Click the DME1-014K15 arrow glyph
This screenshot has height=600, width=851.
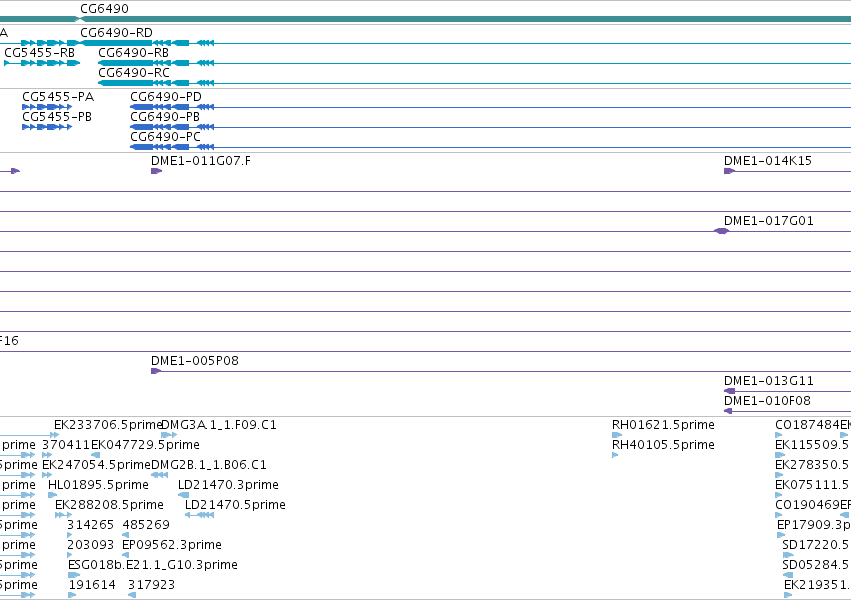[729, 171]
